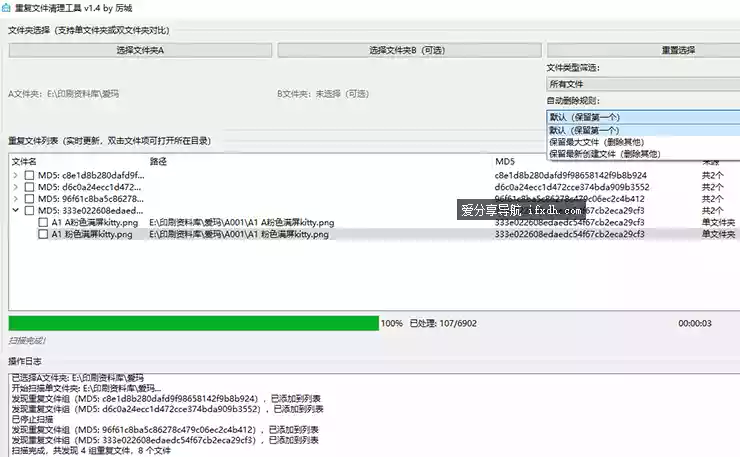
Task: Click the 自动删除规则 combo box field
Action: coord(642,117)
